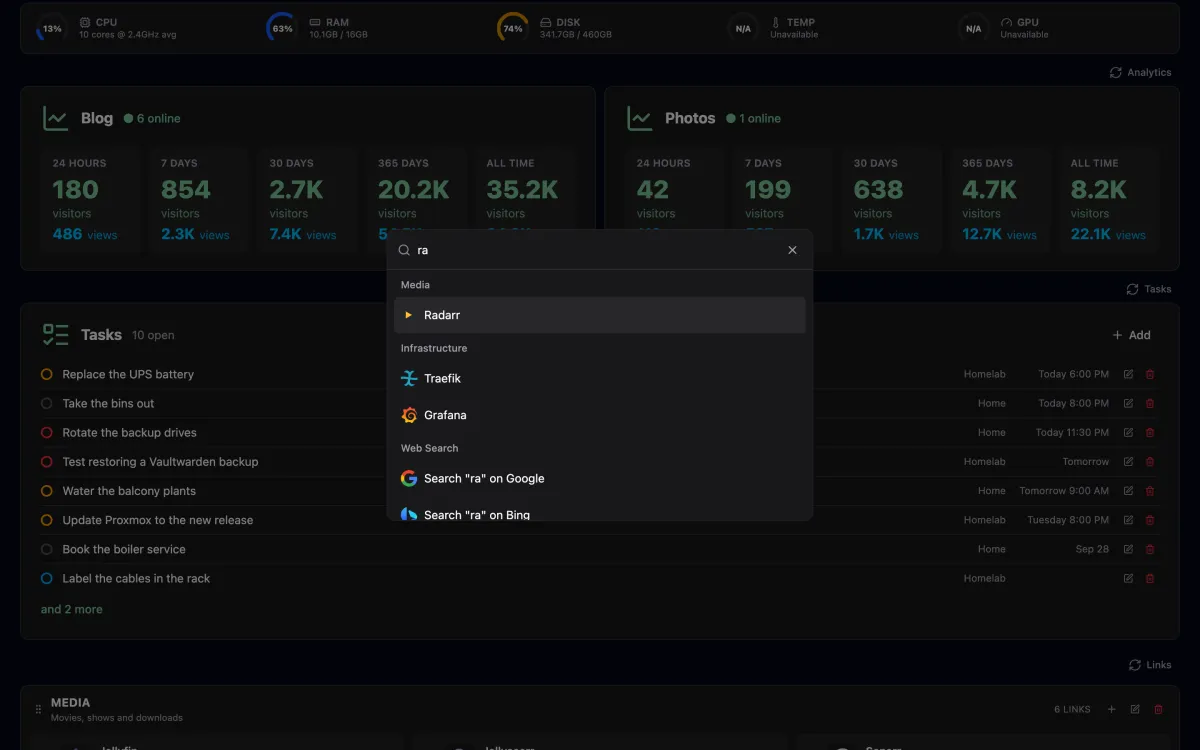Mark "Label the cables in the rack" done
Image resolution: width=1200 pixels, height=750 pixels.
pos(46,578)
